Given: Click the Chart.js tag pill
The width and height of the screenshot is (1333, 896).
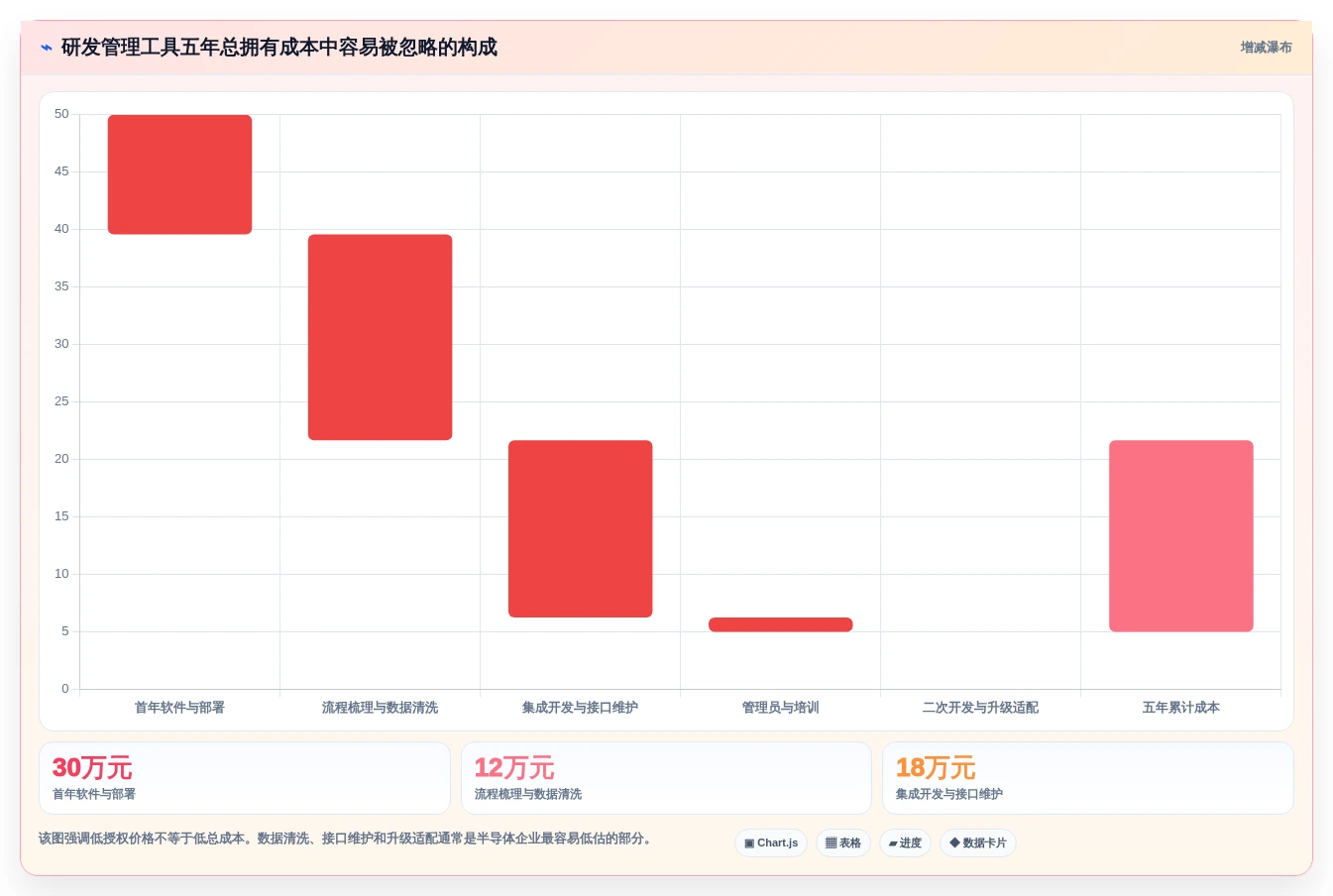Looking at the screenshot, I should [x=771, y=842].
